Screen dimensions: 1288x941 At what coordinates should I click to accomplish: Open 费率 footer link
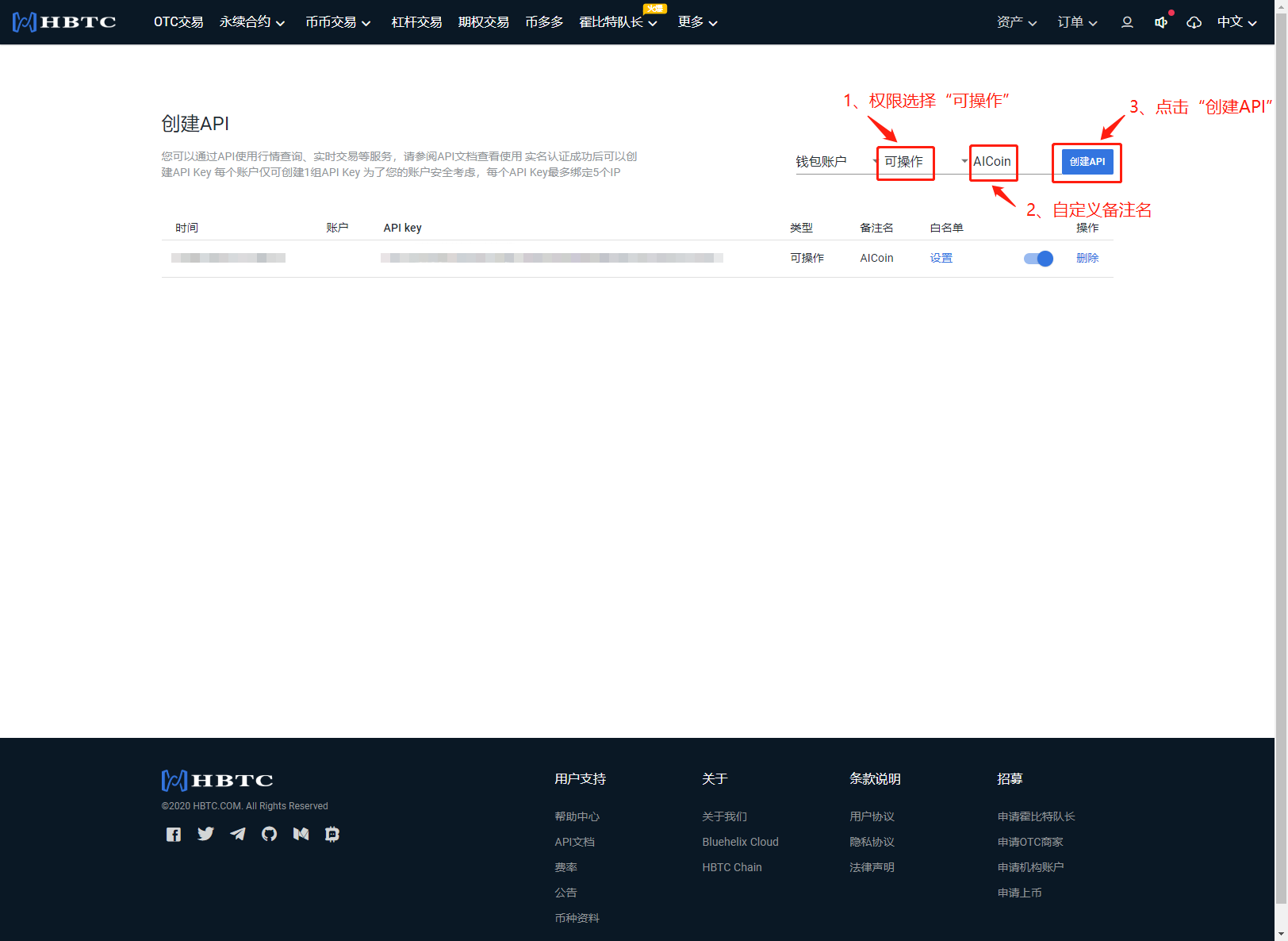coord(565,867)
